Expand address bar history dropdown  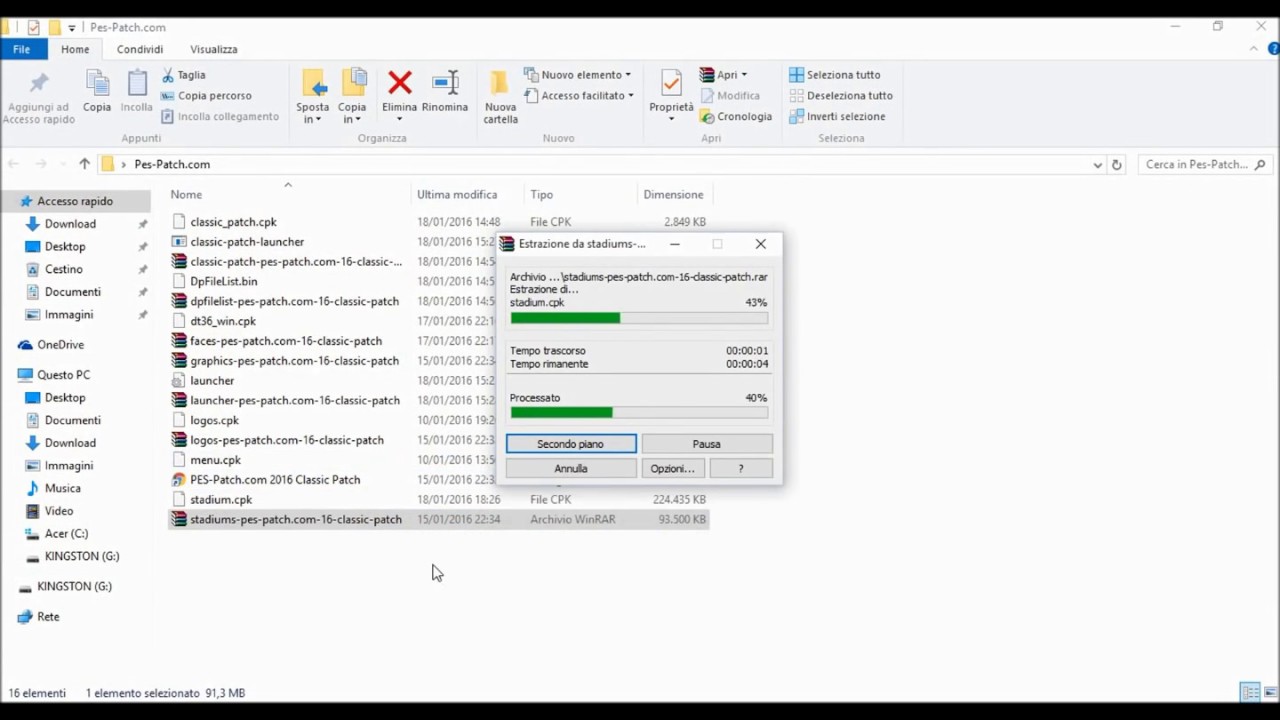[1098, 164]
